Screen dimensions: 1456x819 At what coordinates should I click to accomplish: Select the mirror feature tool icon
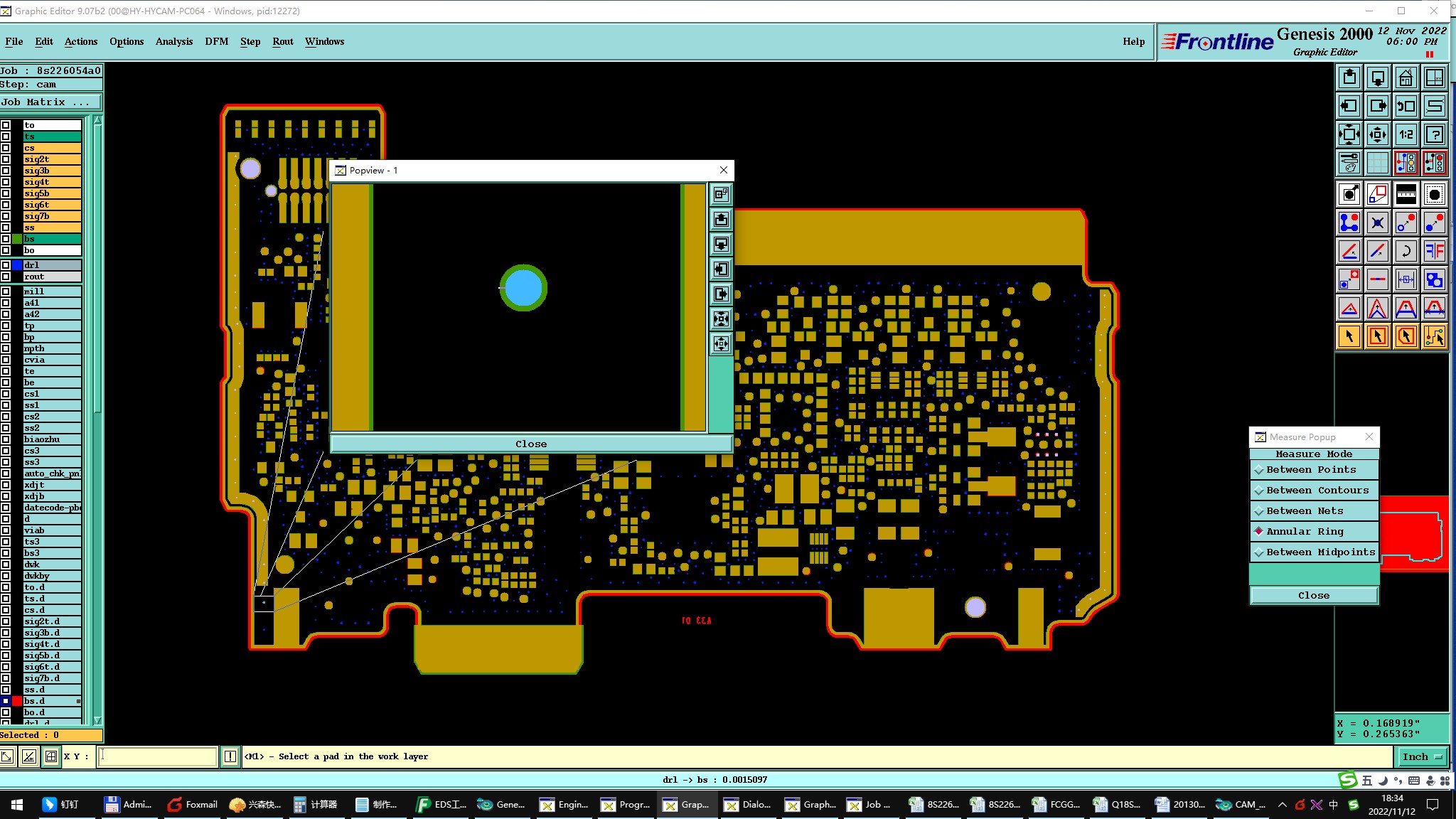click(x=1434, y=251)
